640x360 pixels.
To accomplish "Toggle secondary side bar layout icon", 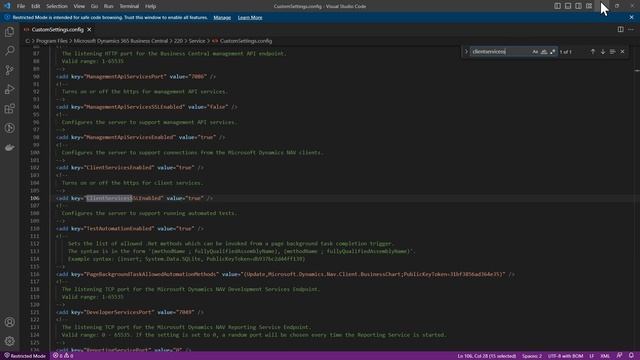I will [x=578, y=6].
